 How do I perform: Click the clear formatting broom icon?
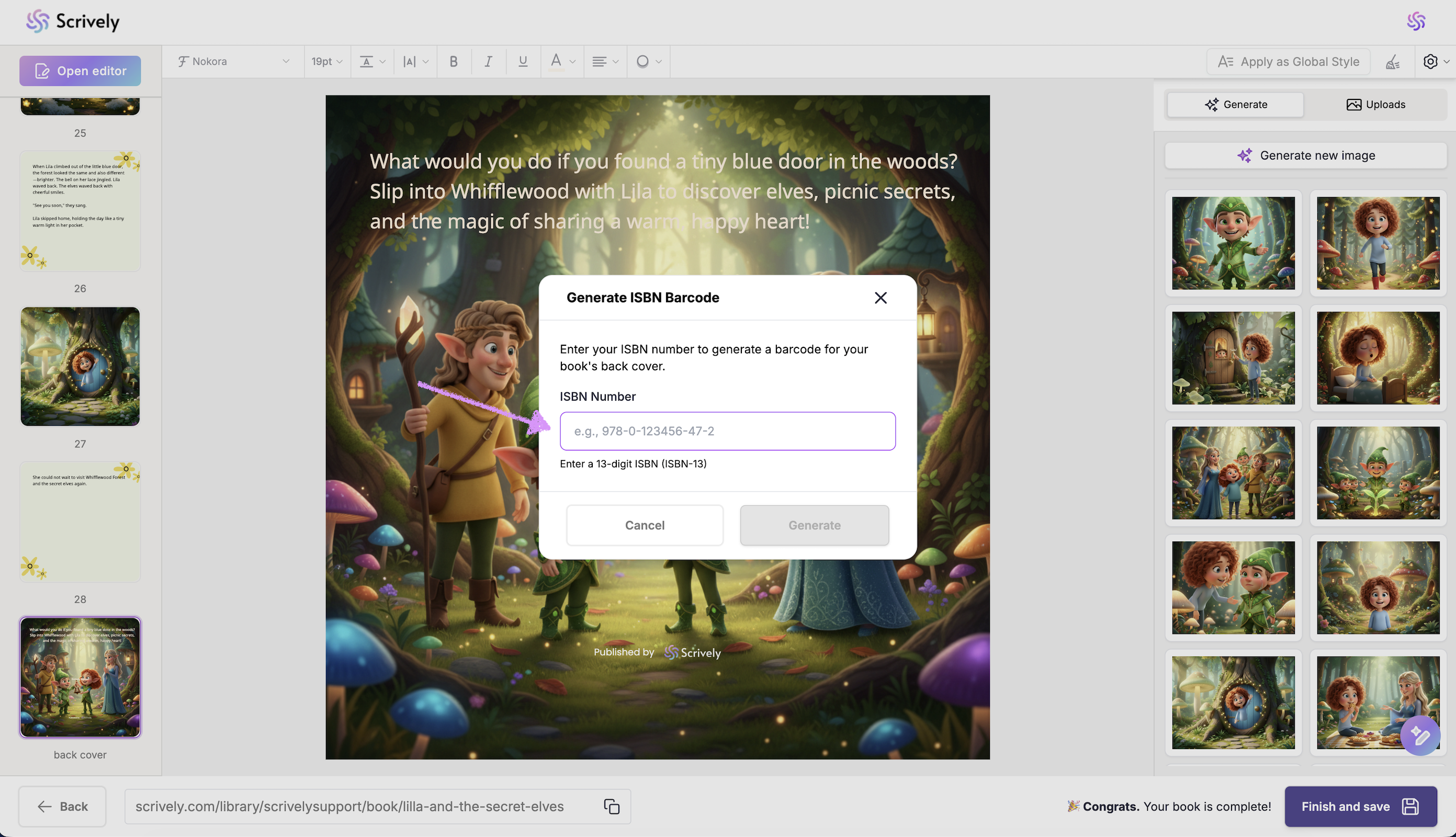(x=1392, y=62)
